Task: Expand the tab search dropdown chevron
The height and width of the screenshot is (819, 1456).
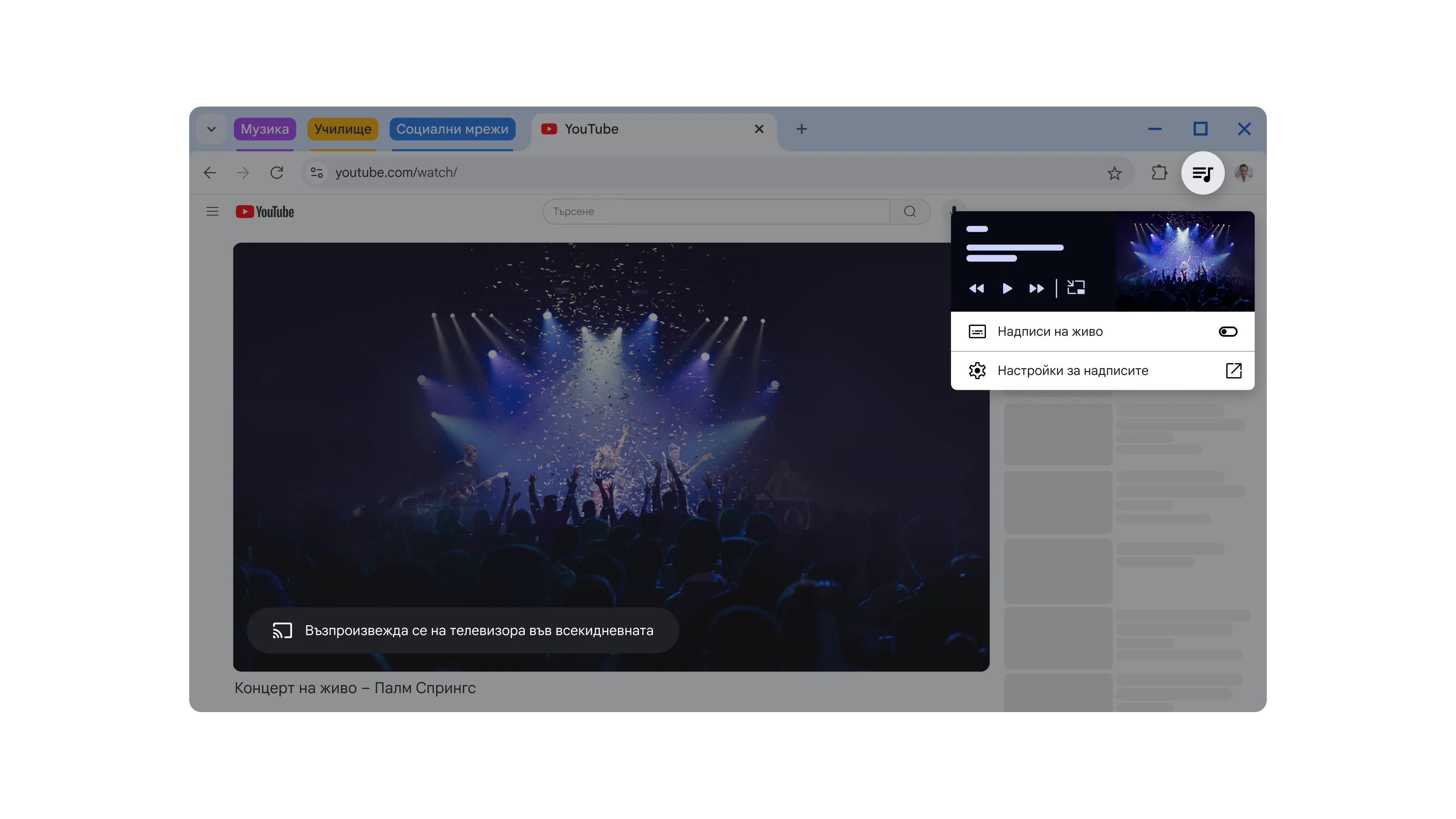Action: tap(212, 129)
